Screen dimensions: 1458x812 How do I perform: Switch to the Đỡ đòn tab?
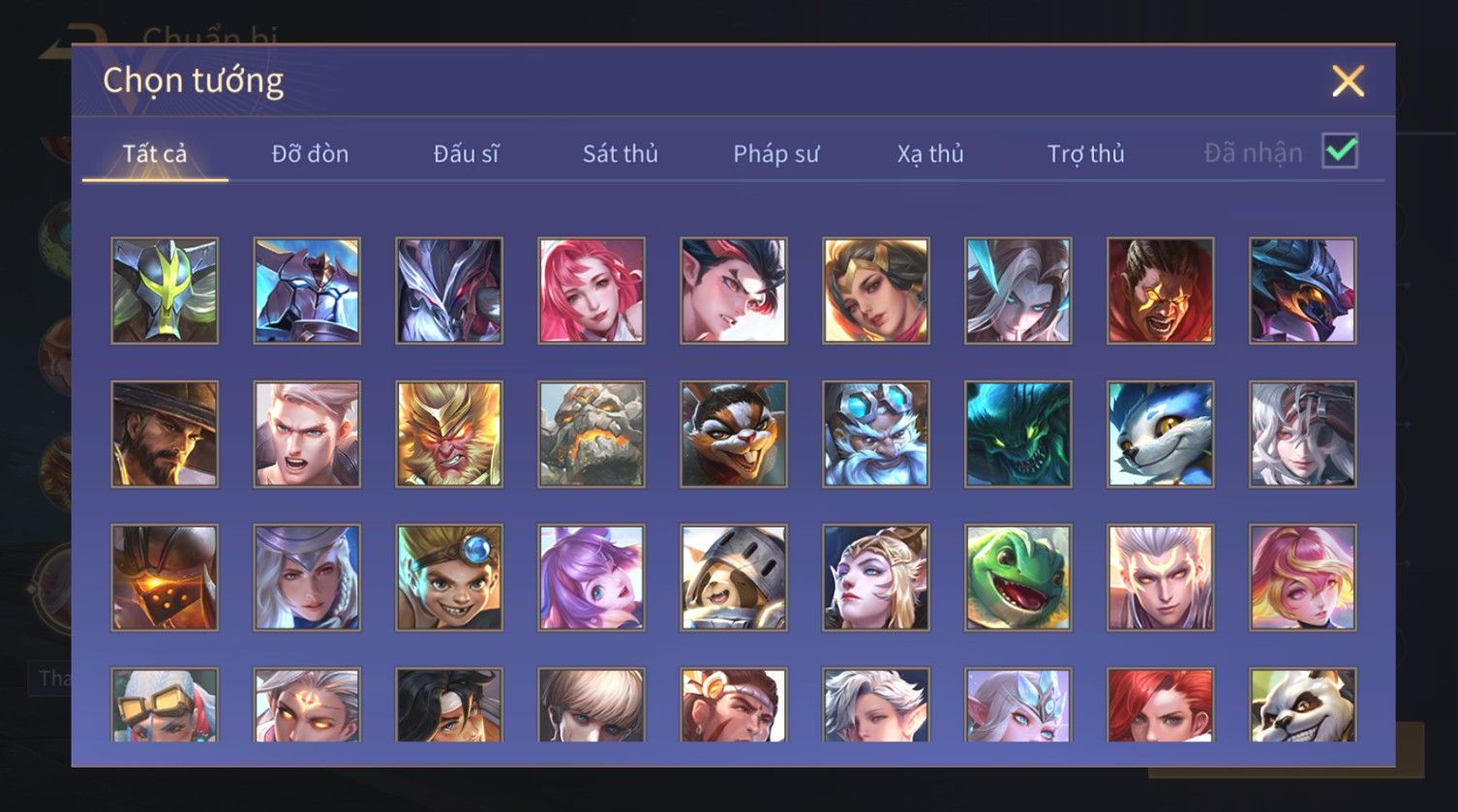[310, 154]
